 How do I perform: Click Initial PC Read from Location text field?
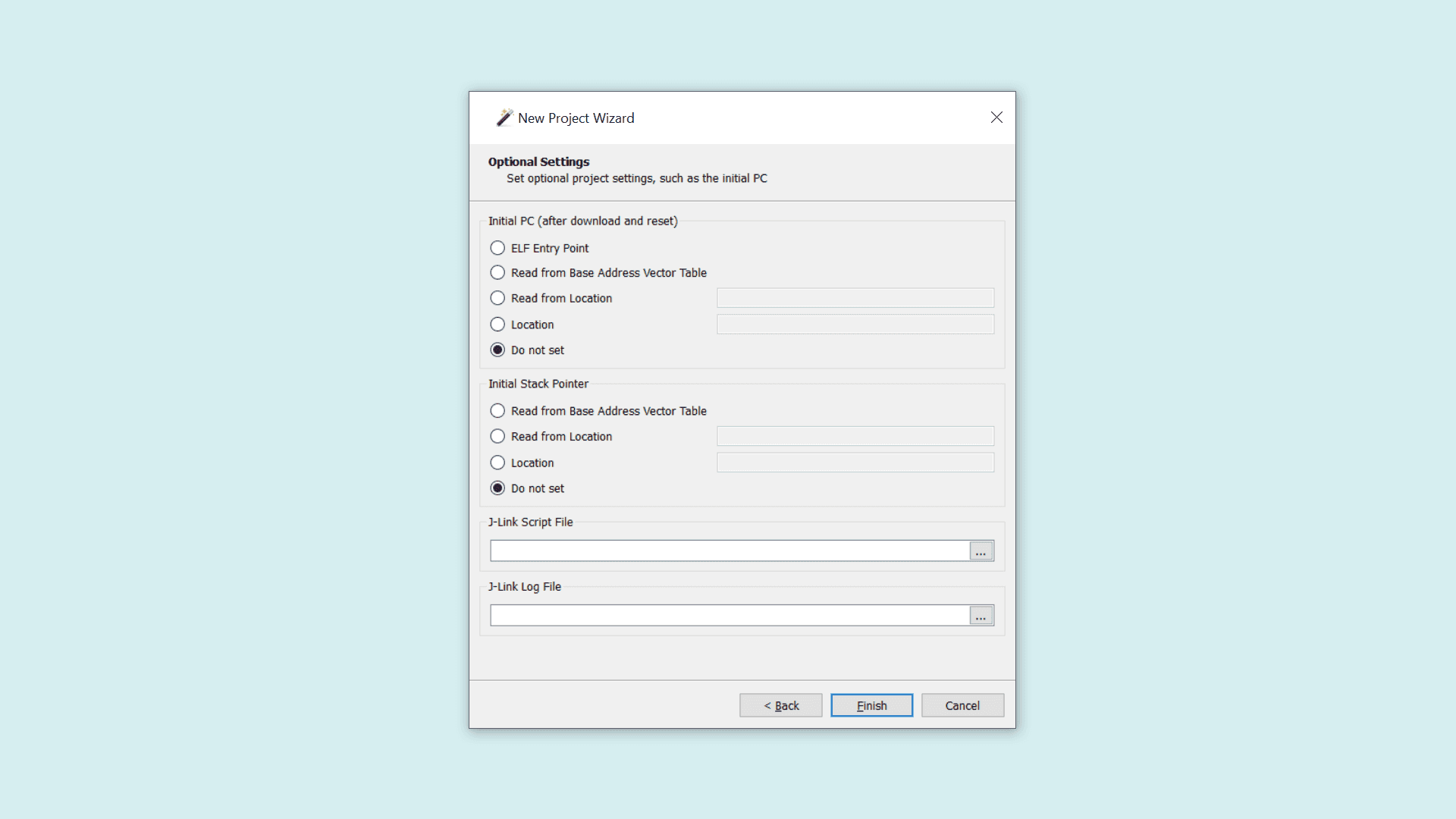[x=855, y=298]
